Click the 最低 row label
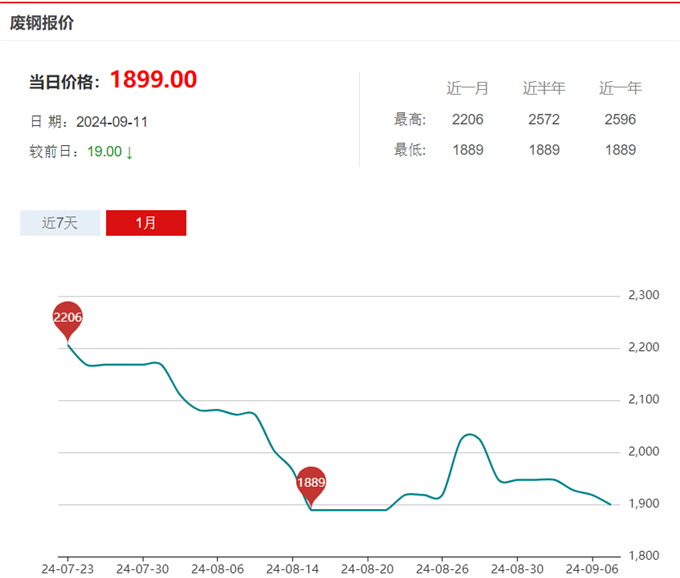The height and width of the screenshot is (578, 680). tap(410, 150)
